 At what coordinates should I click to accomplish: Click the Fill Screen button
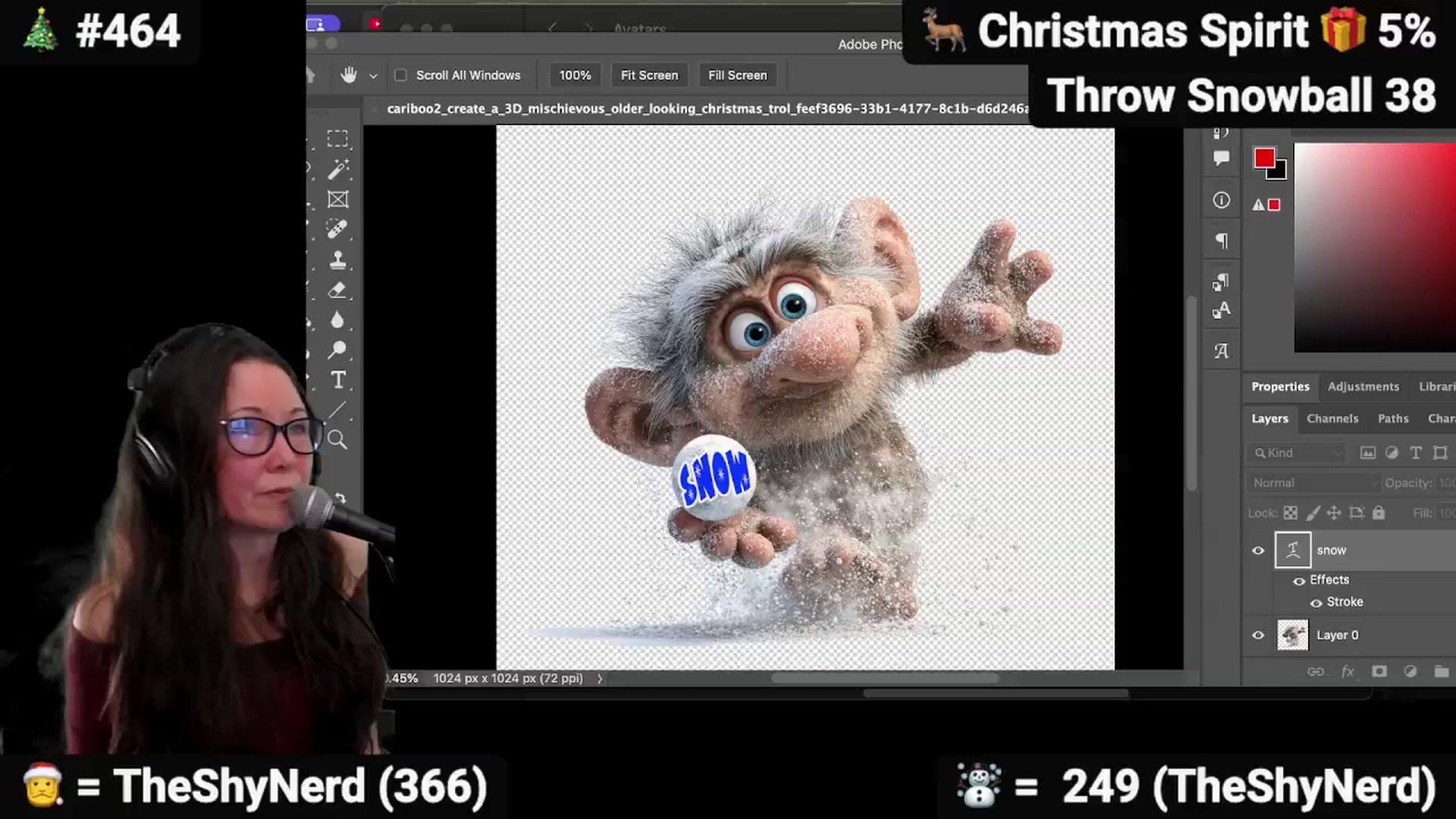click(x=738, y=75)
